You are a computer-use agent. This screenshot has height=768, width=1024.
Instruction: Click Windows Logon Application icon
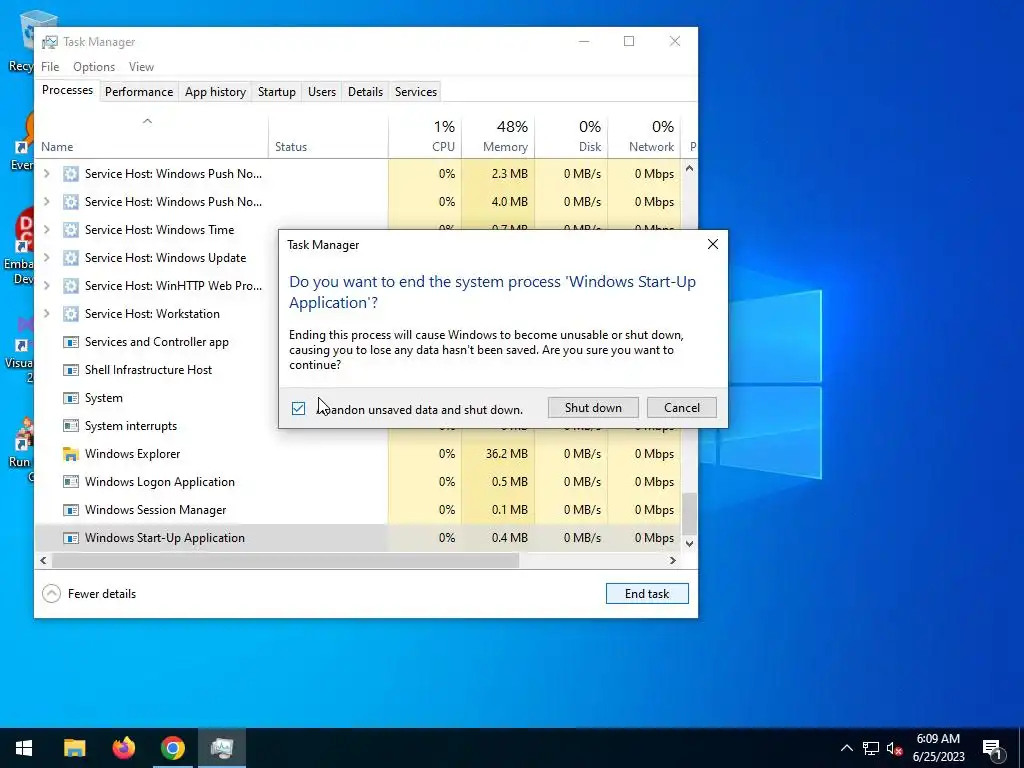pyautogui.click(x=71, y=482)
